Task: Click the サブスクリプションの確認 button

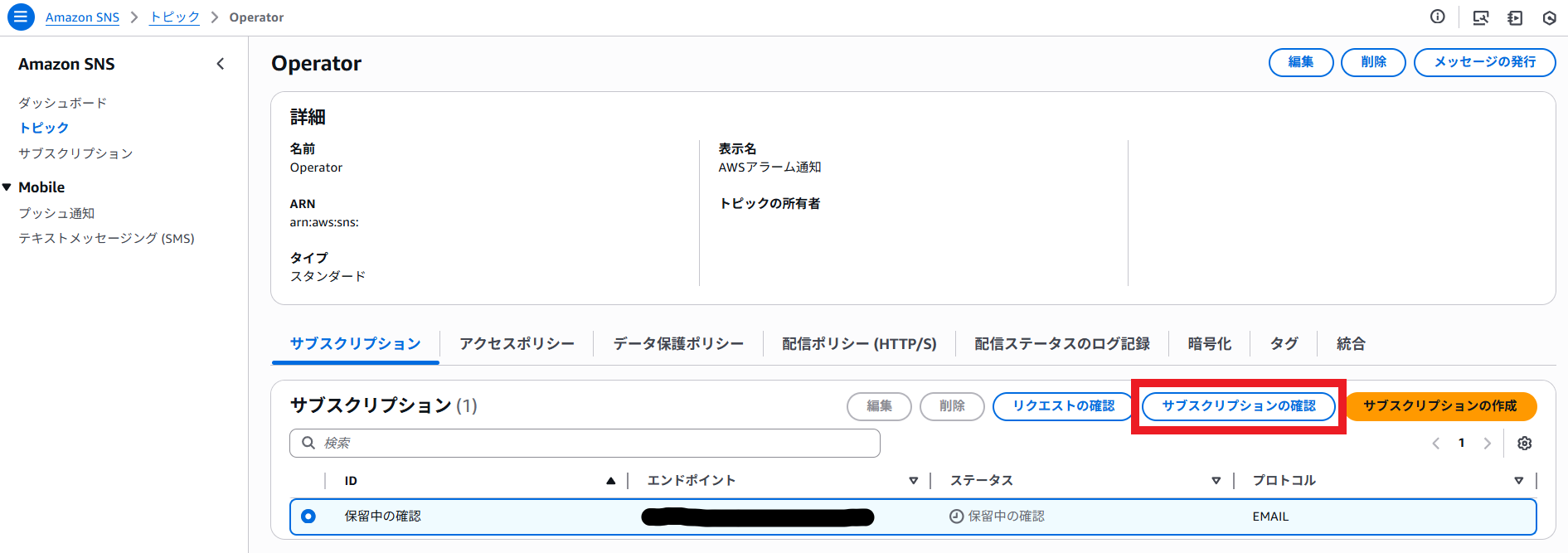Action: [1238, 406]
